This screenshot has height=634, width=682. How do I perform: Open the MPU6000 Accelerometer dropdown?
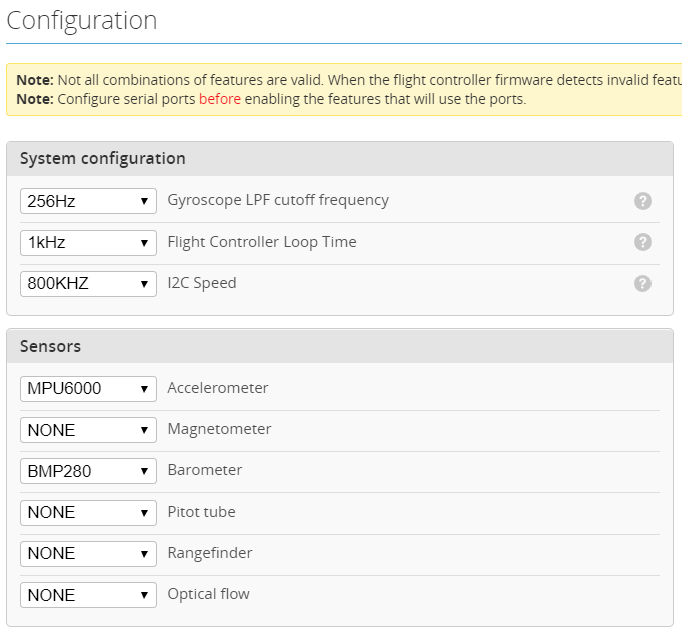88,388
